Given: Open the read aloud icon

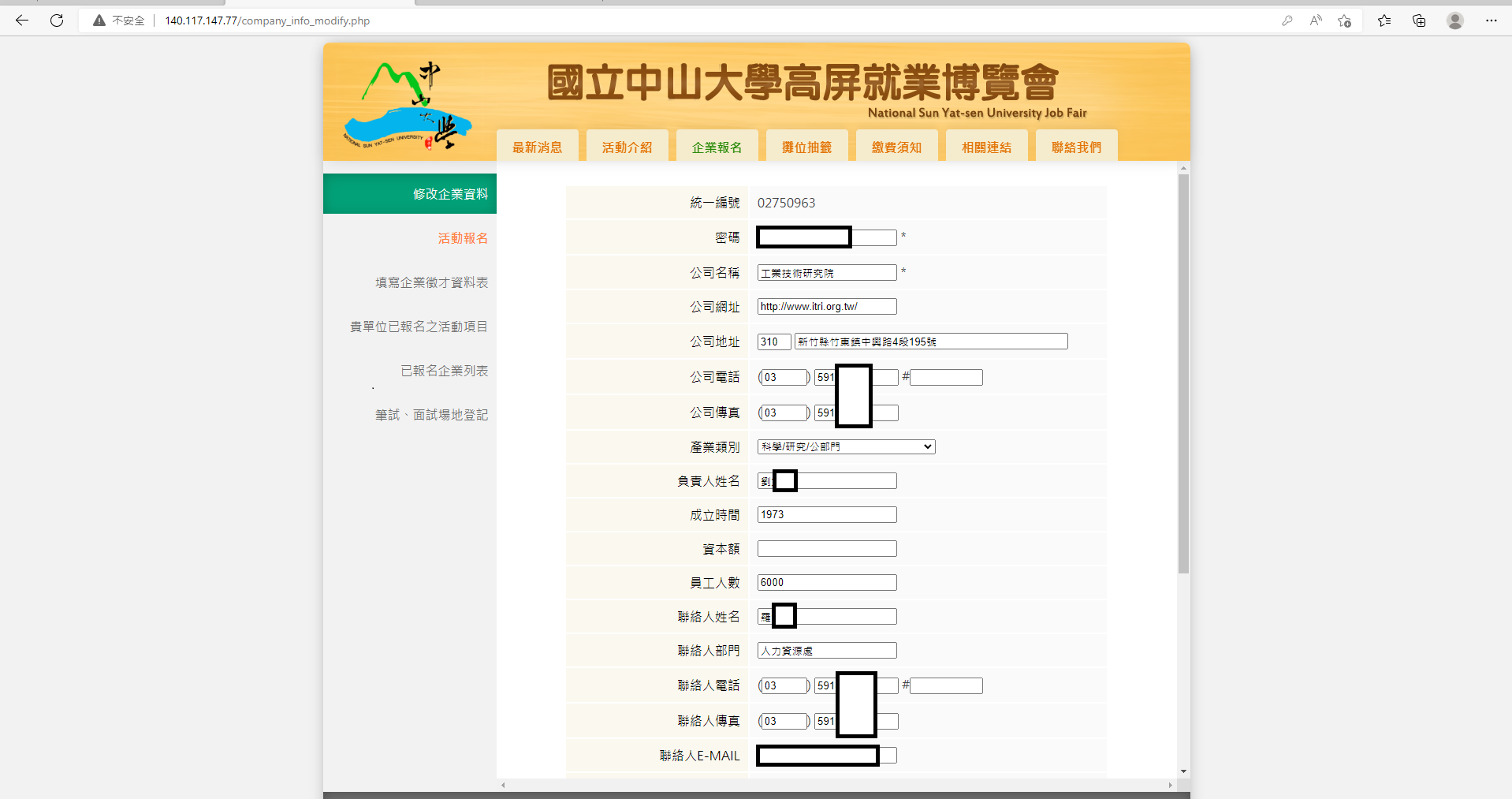Looking at the screenshot, I should click(x=1316, y=21).
